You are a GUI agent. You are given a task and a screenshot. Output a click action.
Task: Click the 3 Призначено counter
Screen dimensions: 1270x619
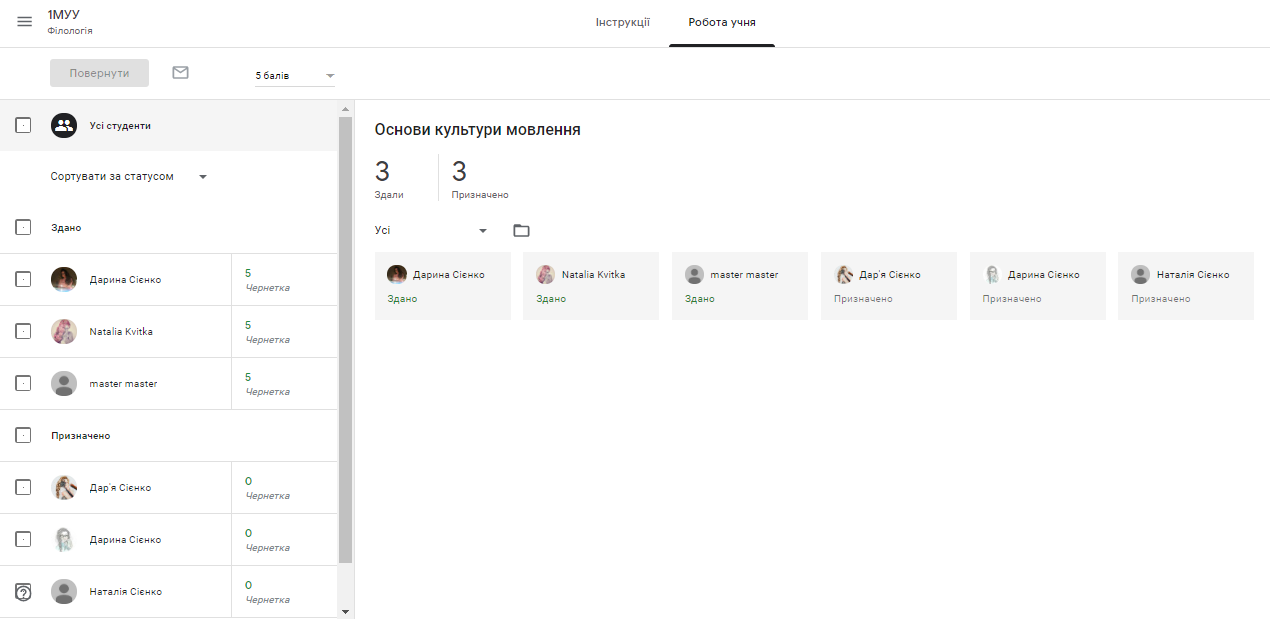click(x=480, y=178)
